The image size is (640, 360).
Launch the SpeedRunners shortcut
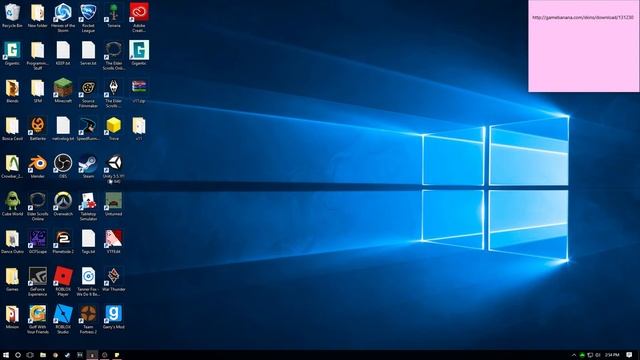click(88, 129)
